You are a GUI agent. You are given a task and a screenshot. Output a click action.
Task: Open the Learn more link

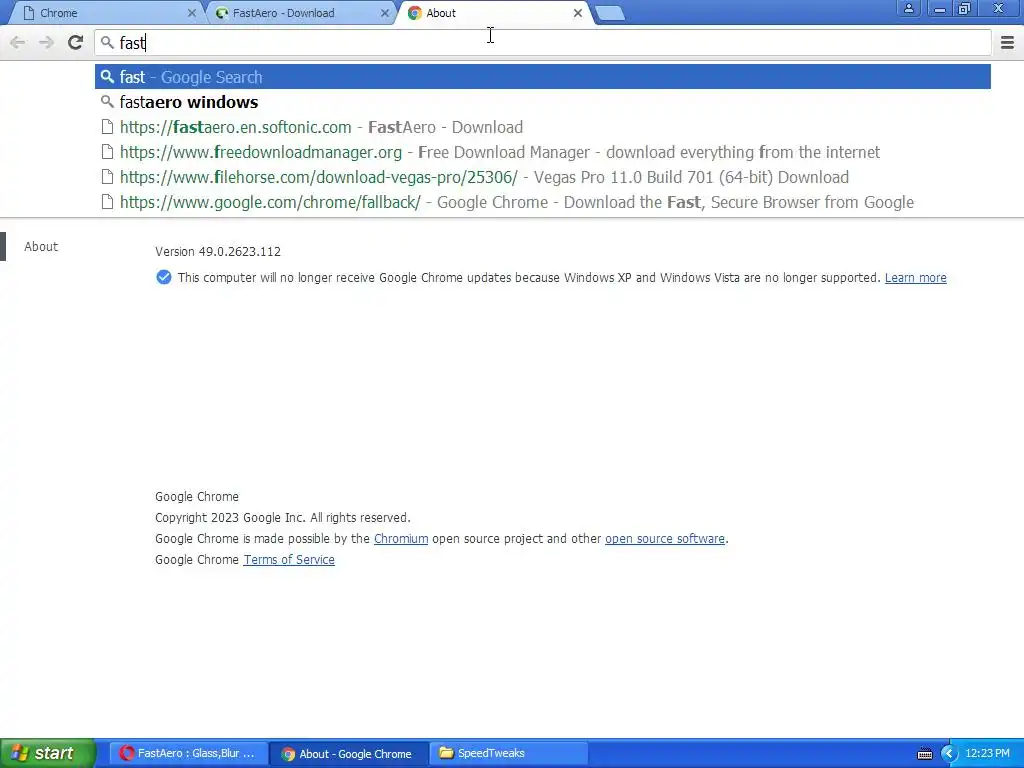coord(916,278)
